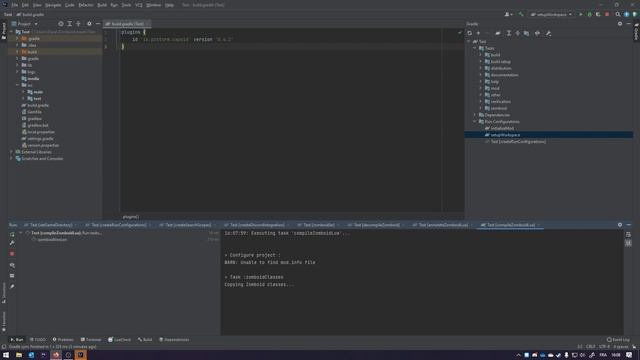Image resolution: width=640 pixels, height=360 pixels.
Task: Collapse Run Configurations node in Gradle panel
Action: point(475,122)
